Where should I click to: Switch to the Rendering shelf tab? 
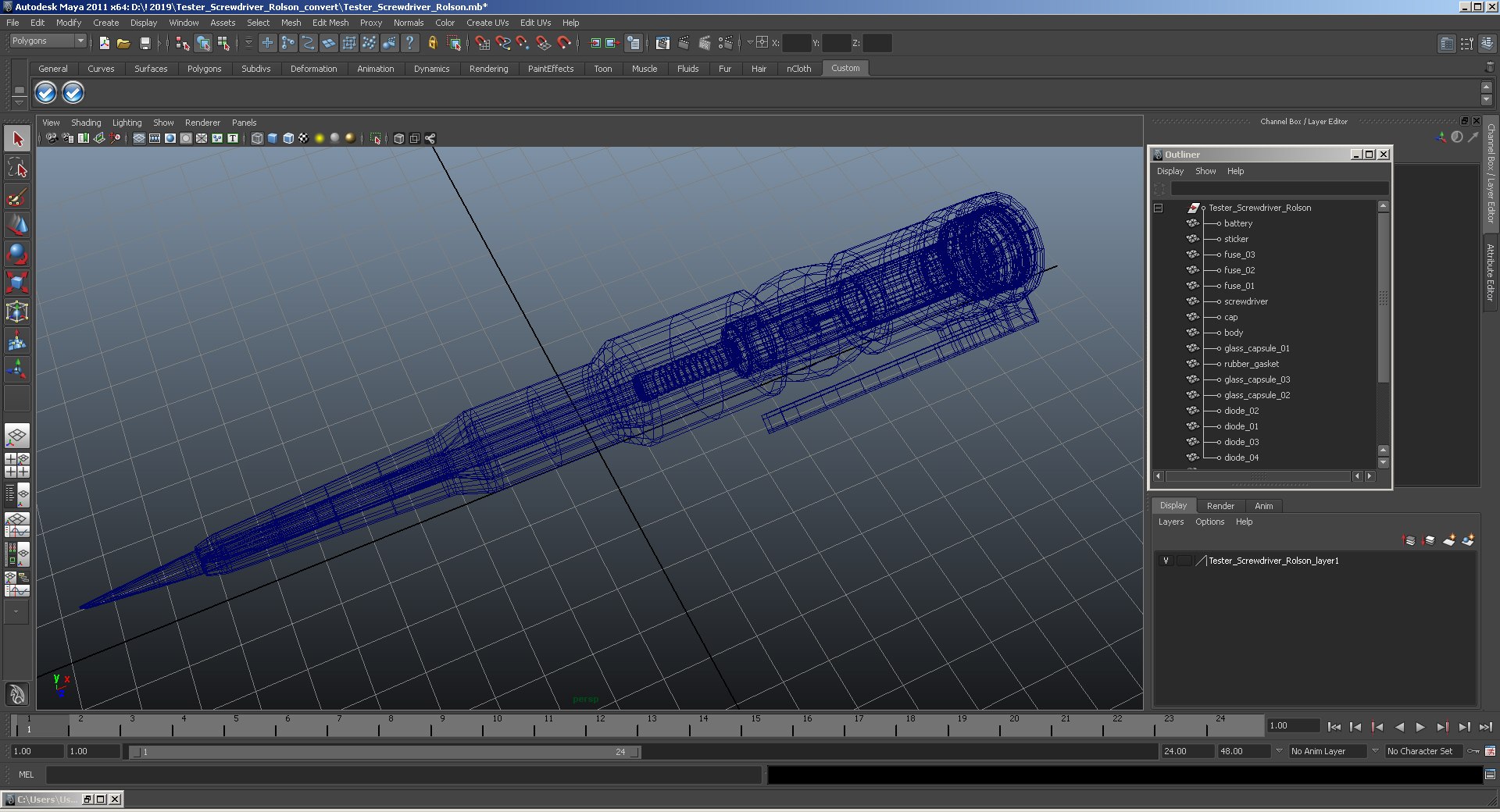489,69
